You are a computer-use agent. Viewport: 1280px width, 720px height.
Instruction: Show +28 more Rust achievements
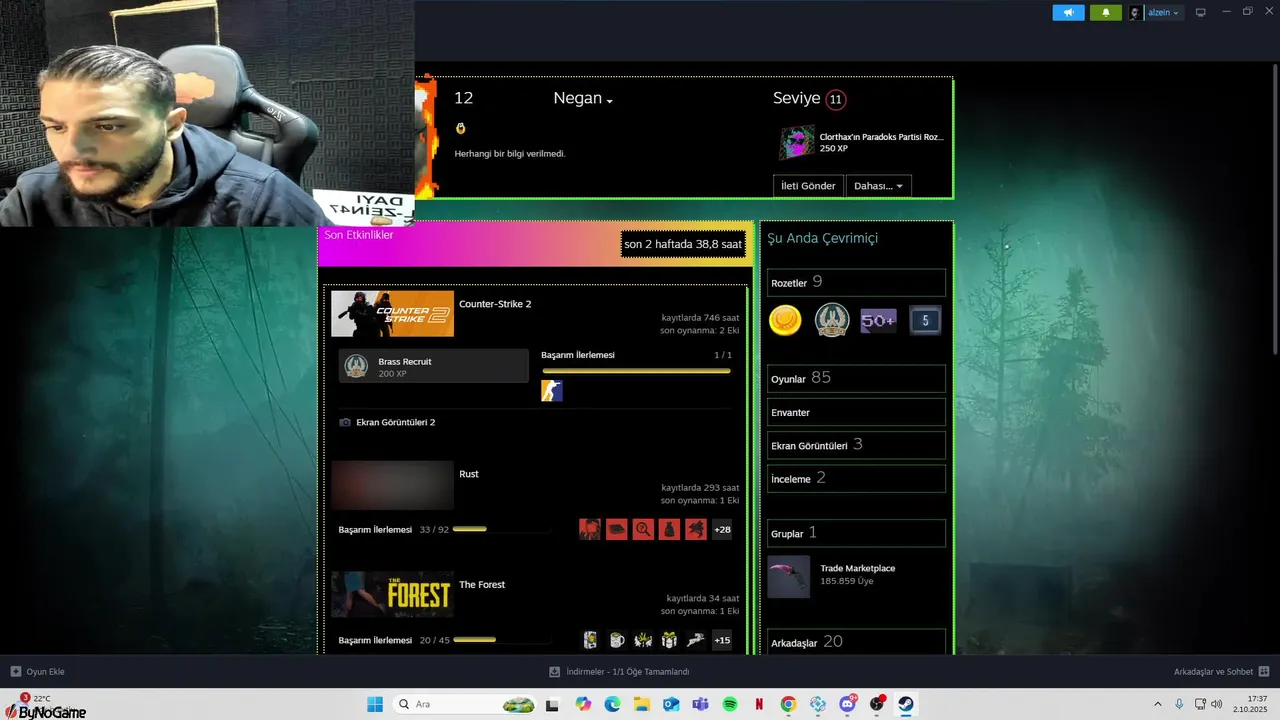pyautogui.click(x=722, y=529)
